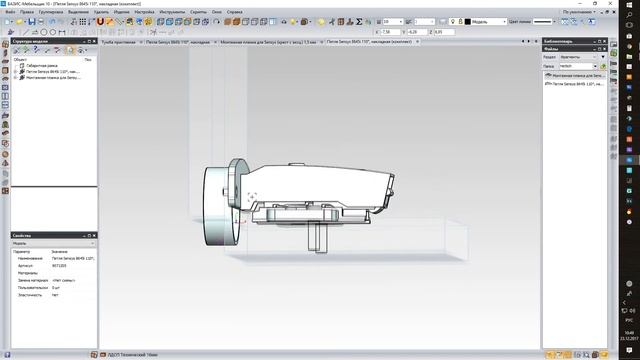The image size is (640, 360).
Task: Click the black layer color swatch
Action: coord(468,22)
